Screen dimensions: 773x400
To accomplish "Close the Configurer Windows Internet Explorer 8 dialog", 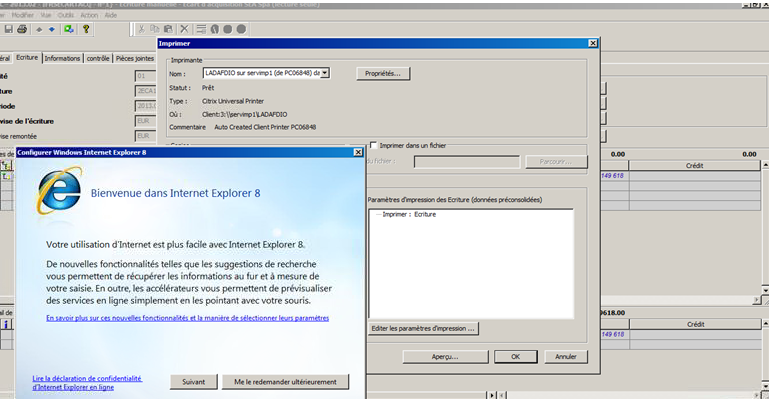I will (358, 152).
